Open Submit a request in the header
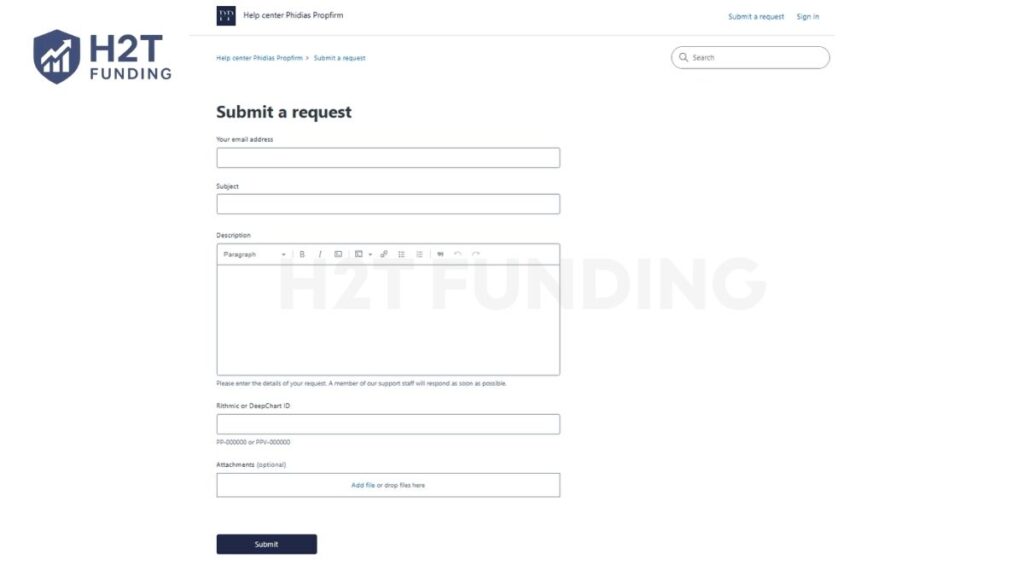The height and width of the screenshot is (572, 1024). 756,17
